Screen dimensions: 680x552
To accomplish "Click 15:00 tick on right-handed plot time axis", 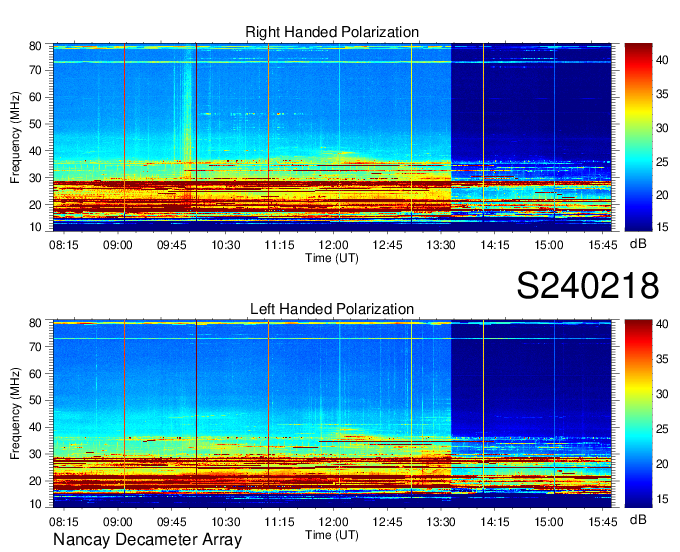I will click(549, 245).
